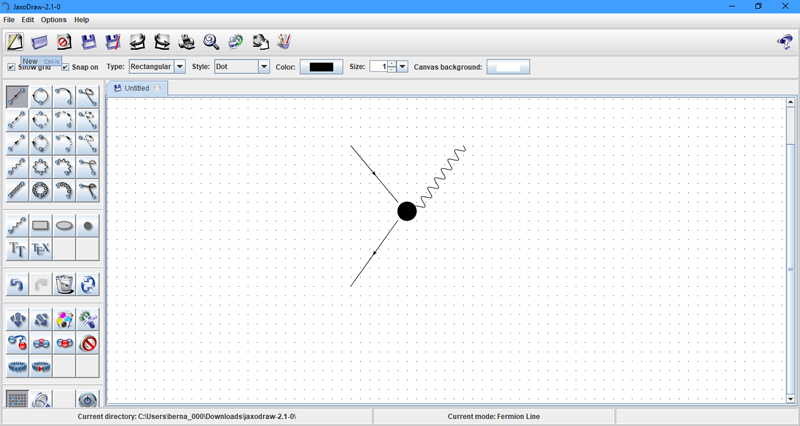Open the grid Style dropdown arrow

pyautogui.click(x=264, y=67)
